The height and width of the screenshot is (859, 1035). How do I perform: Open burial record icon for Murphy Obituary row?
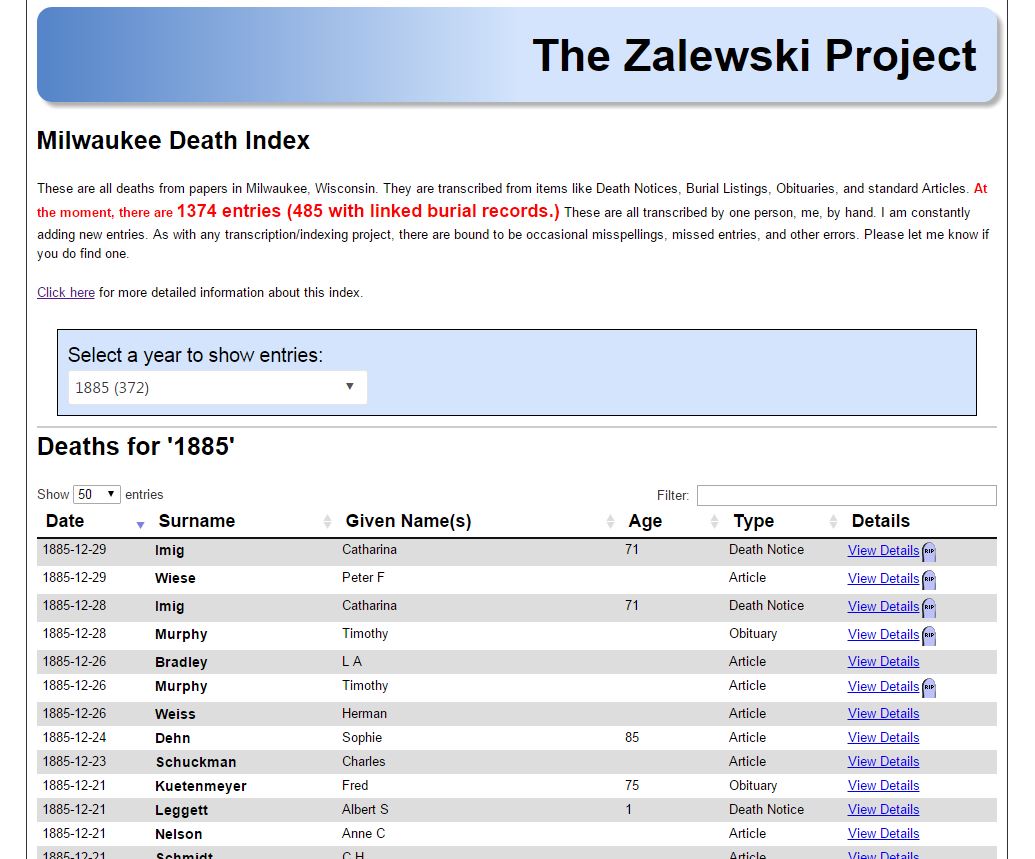pos(929,635)
